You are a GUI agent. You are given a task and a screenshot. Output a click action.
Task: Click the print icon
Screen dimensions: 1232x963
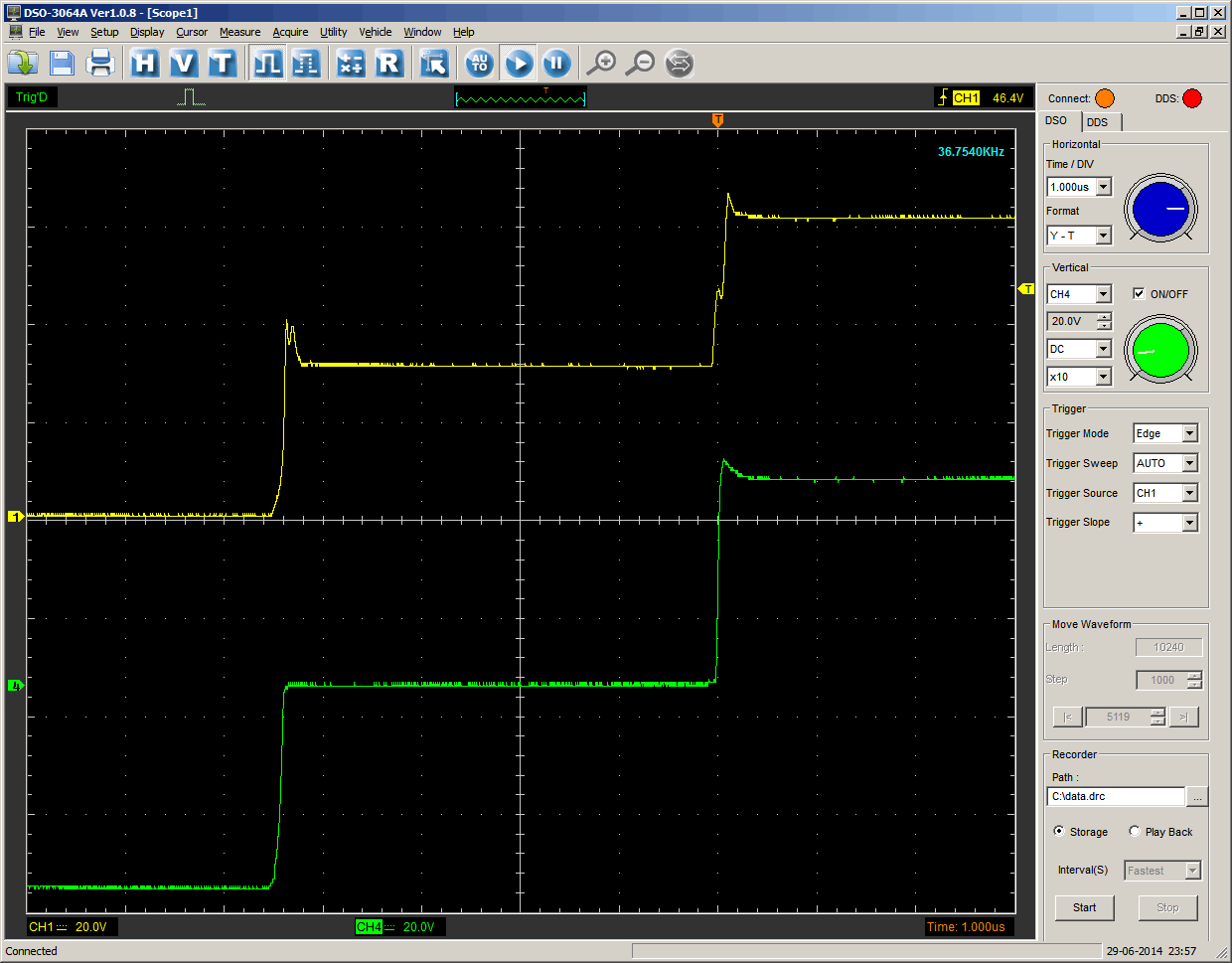100,64
